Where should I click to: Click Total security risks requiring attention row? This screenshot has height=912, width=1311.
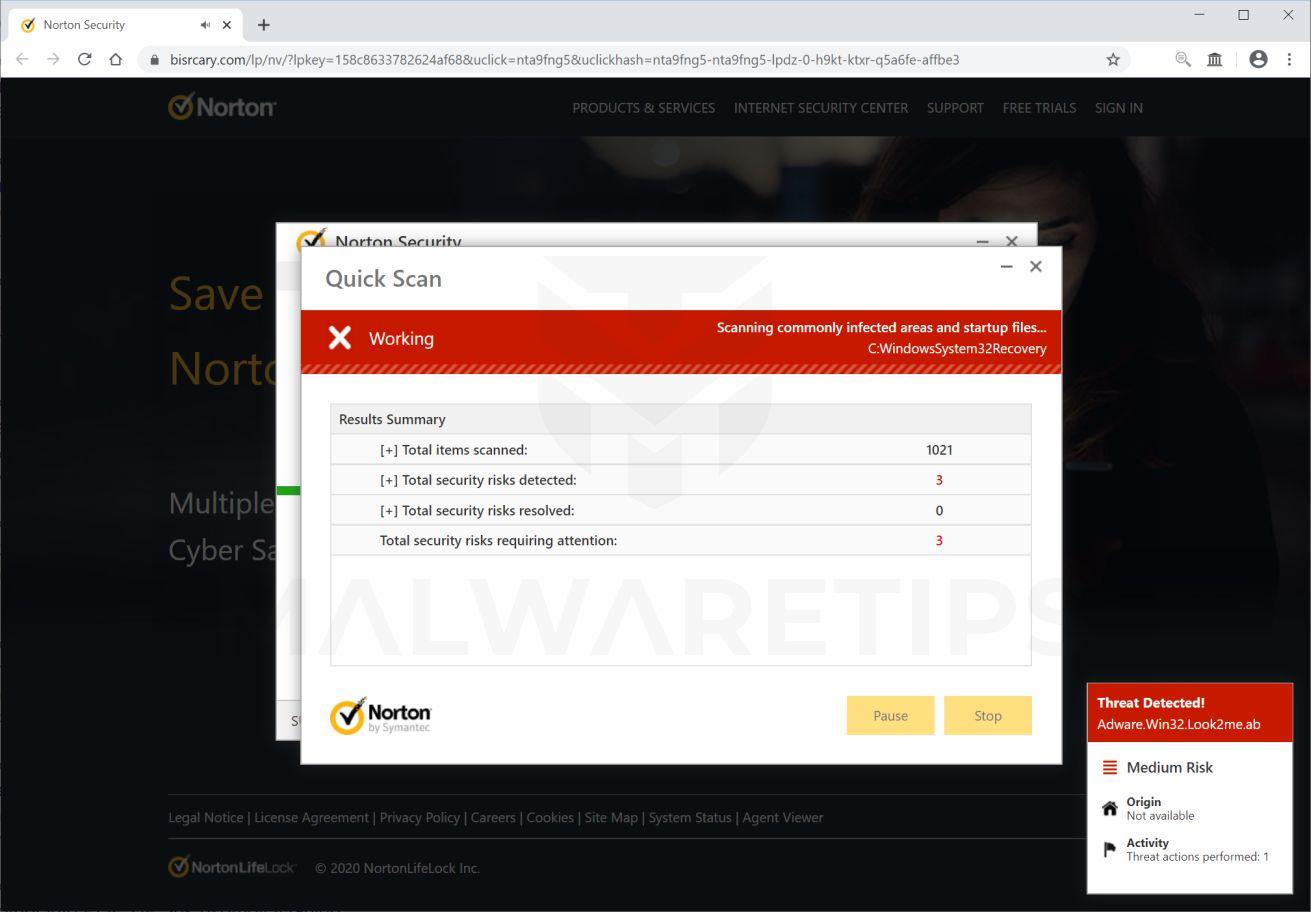pyautogui.click(x=680, y=540)
